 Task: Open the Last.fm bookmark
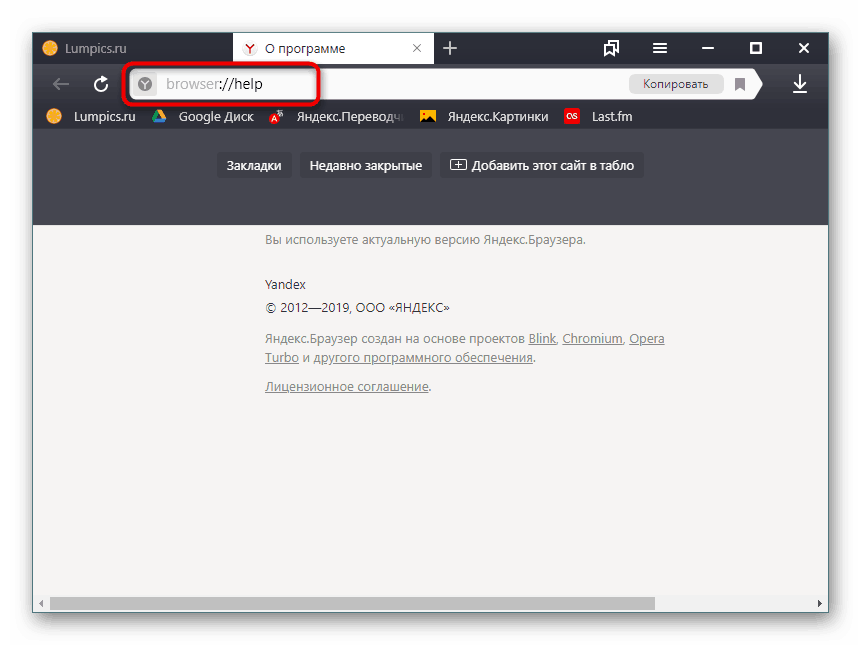pos(598,116)
